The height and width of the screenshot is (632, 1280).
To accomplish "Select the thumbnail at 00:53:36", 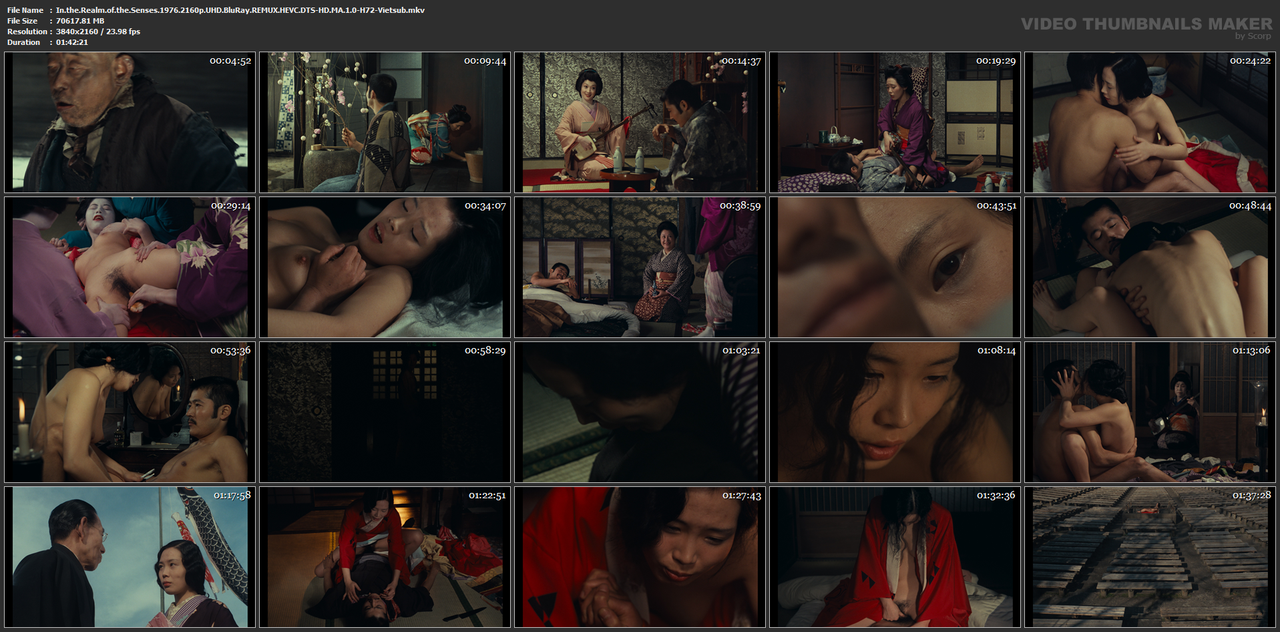I will point(129,412).
